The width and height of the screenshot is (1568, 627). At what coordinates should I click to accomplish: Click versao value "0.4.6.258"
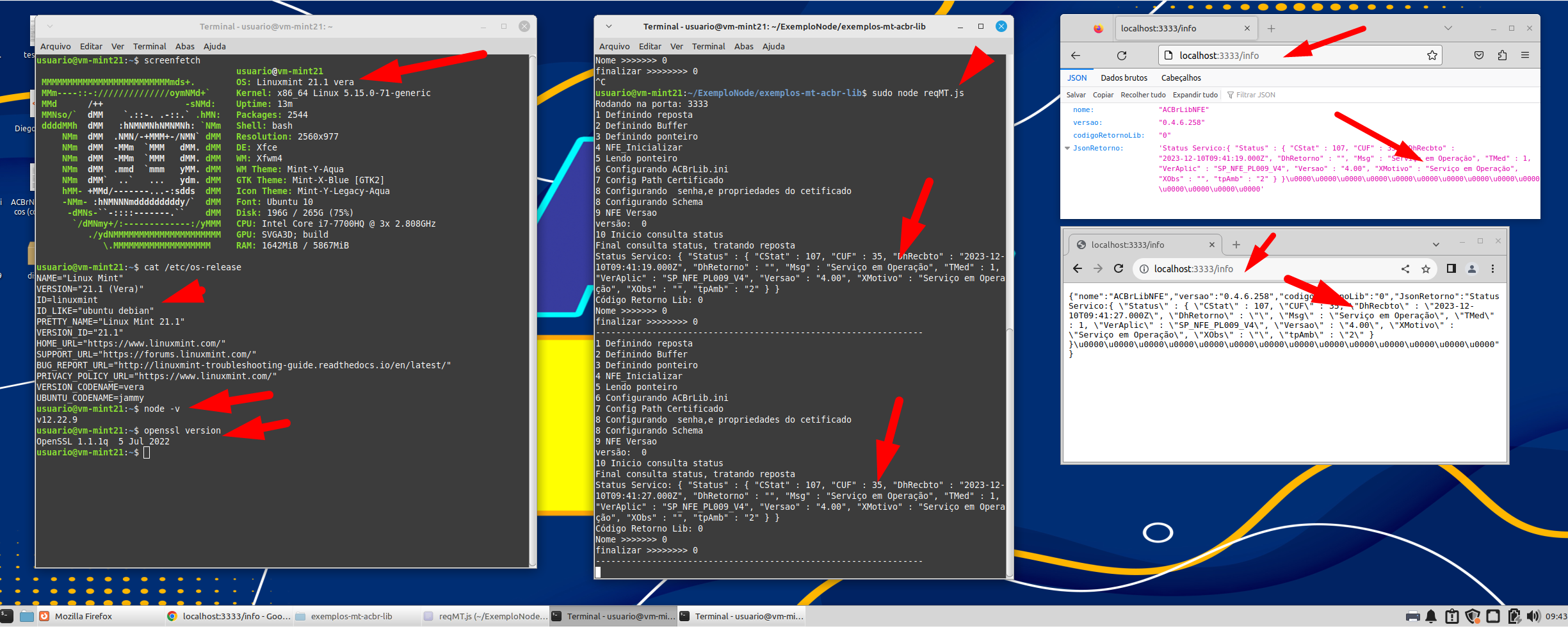(1181, 123)
